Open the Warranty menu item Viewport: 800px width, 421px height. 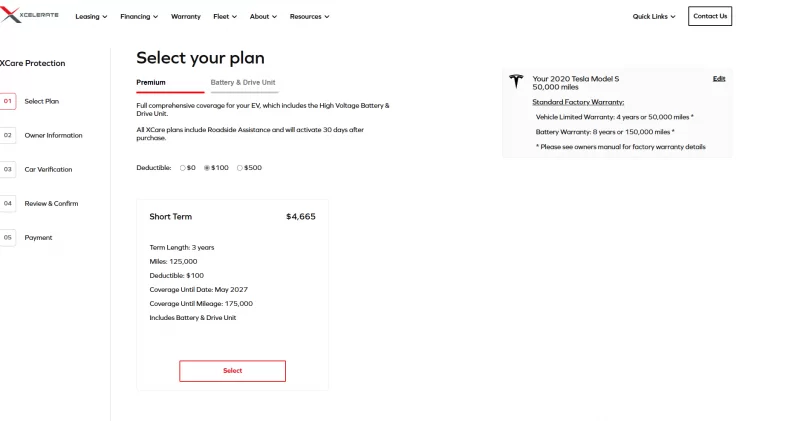point(186,17)
